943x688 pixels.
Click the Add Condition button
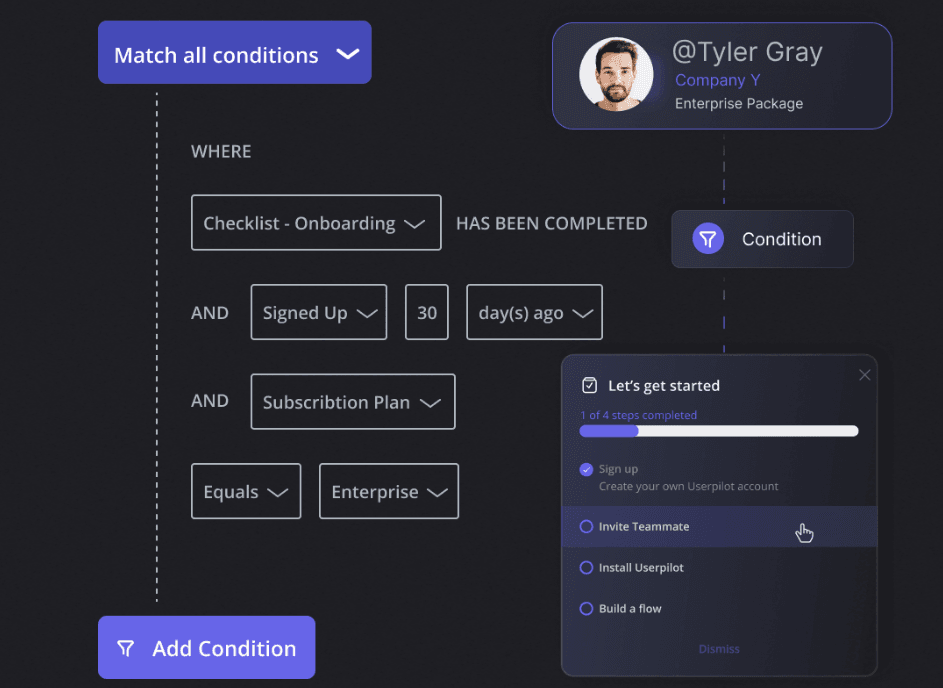click(206, 648)
